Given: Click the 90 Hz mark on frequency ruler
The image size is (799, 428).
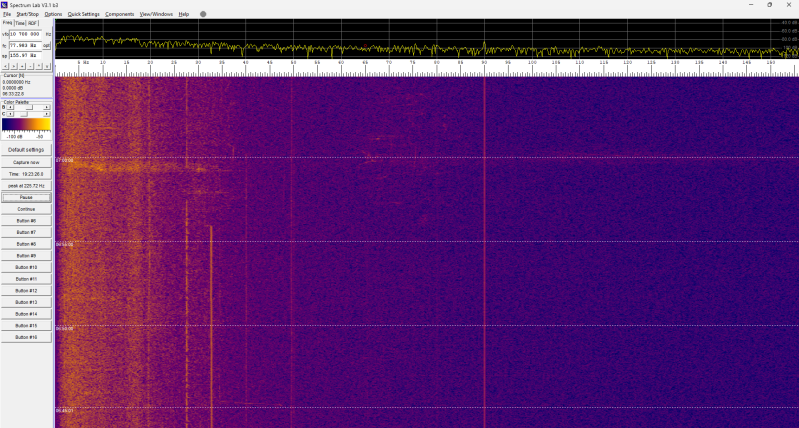Looking at the screenshot, I should (x=484, y=62).
